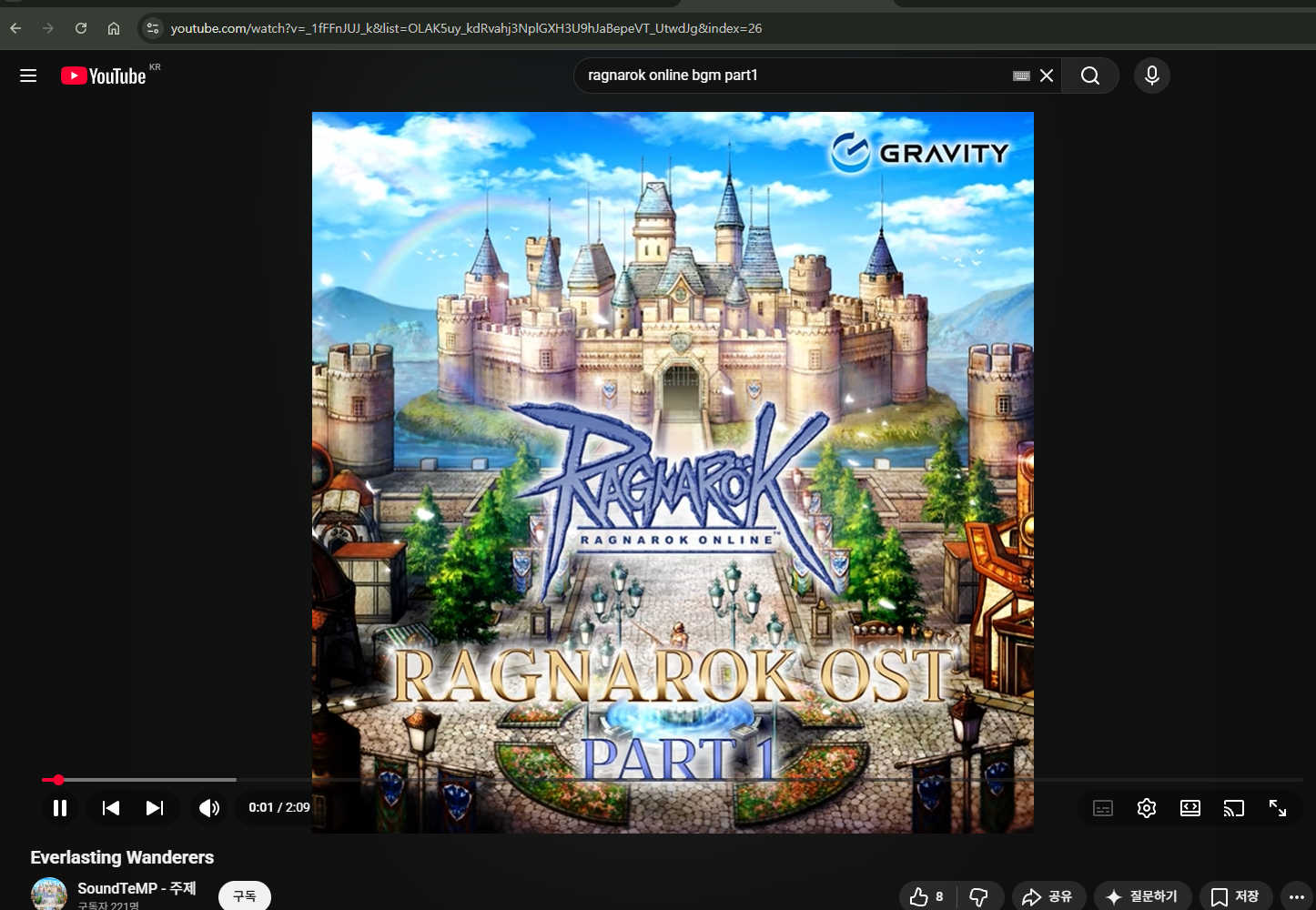This screenshot has height=910, width=1316.
Task: Like the video with thumbs up
Action: tap(926, 896)
